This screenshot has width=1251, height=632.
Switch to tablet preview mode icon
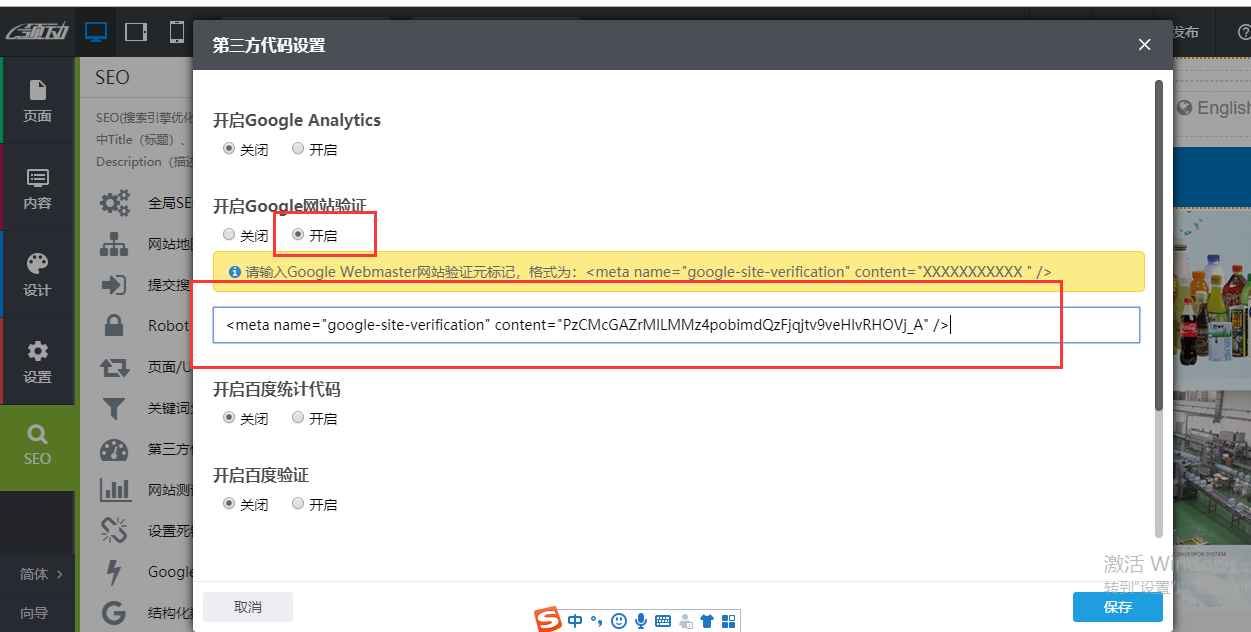pyautogui.click(x=136, y=32)
